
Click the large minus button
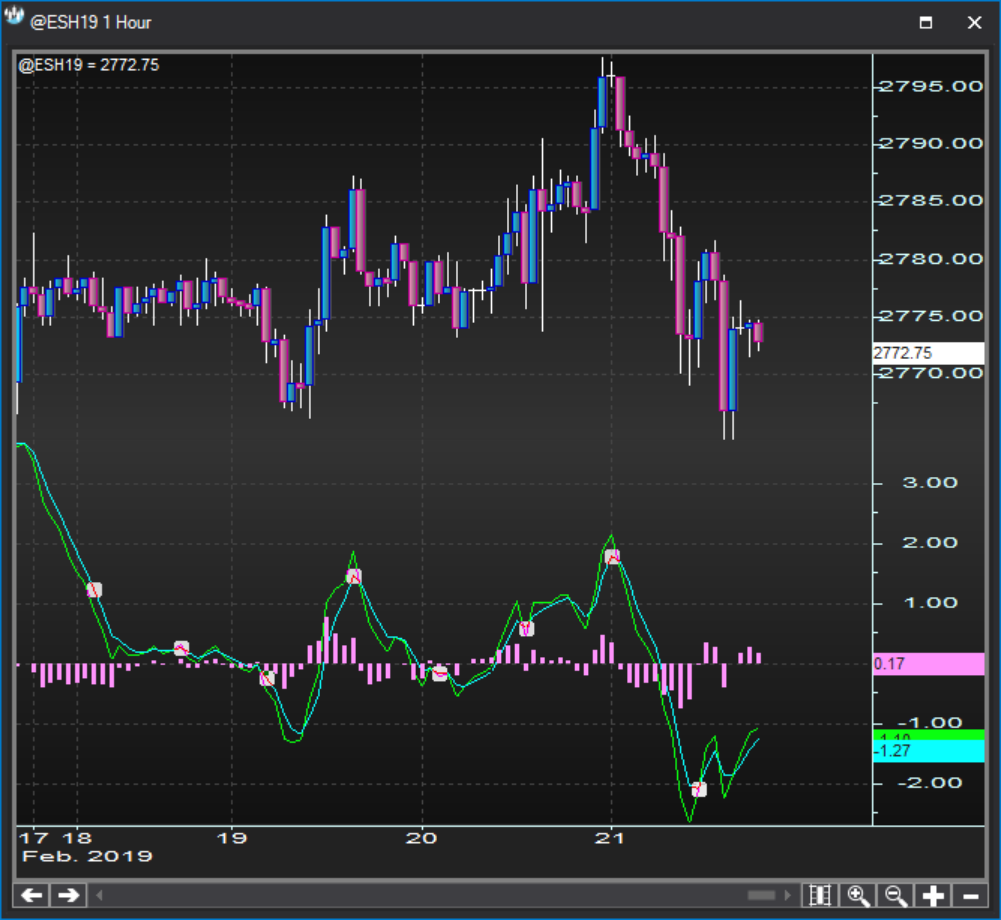pyautogui.click(x=970, y=896)
